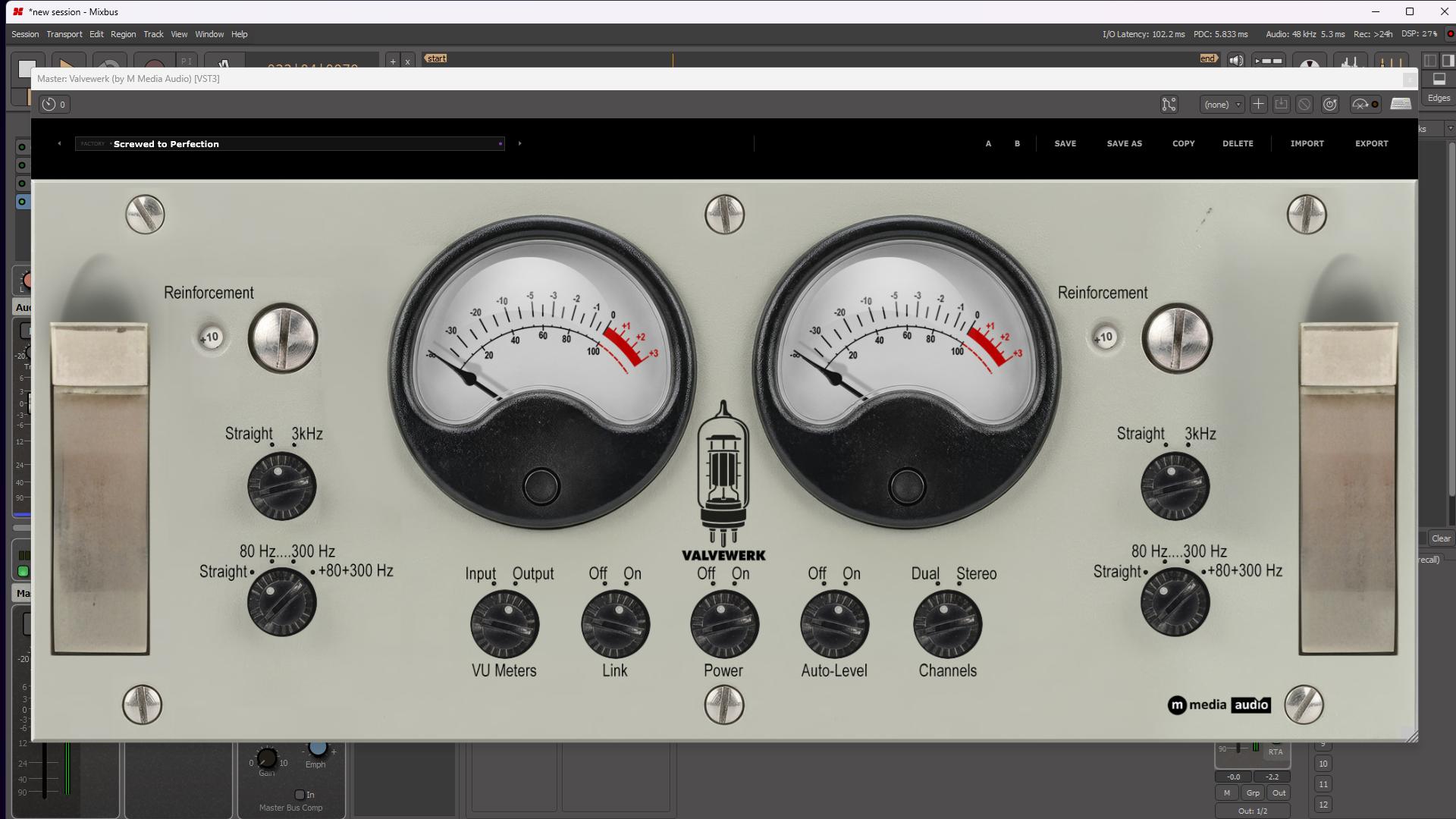Open the plugin latency clock setting
This screenshot has height=819, width=1456.
(x=54, y=105)
